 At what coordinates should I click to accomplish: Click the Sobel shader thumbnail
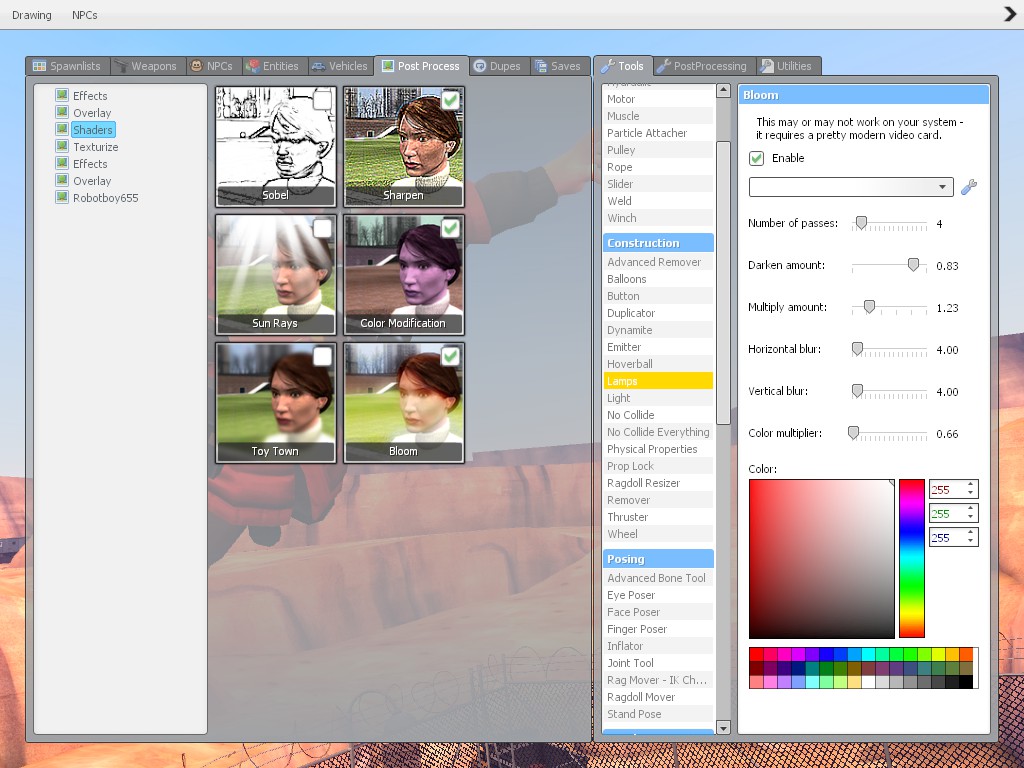coord(276,146)
